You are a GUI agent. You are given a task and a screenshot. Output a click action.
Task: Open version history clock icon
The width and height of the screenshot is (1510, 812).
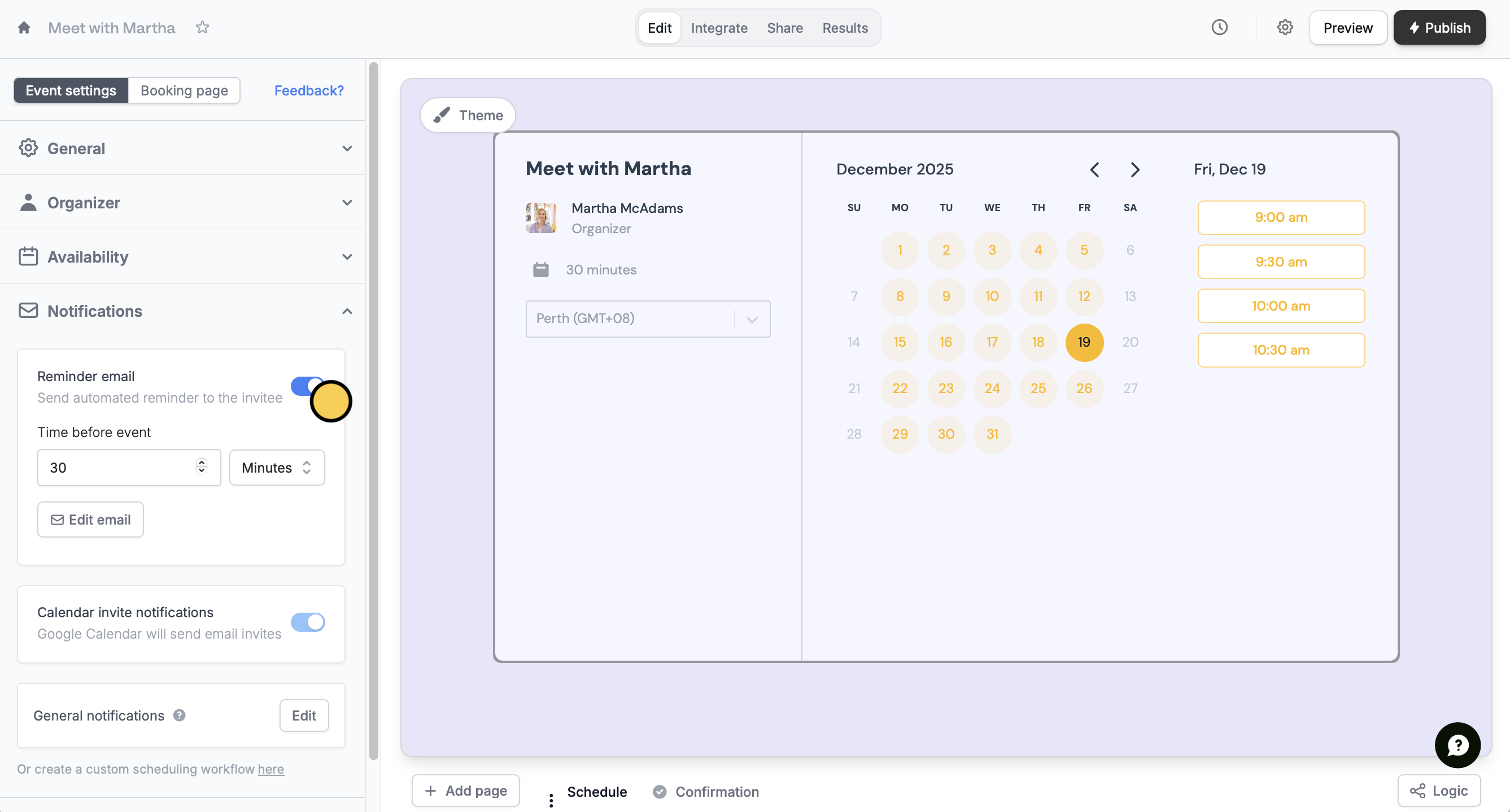pyautogui.click(x=1219, y=28)
